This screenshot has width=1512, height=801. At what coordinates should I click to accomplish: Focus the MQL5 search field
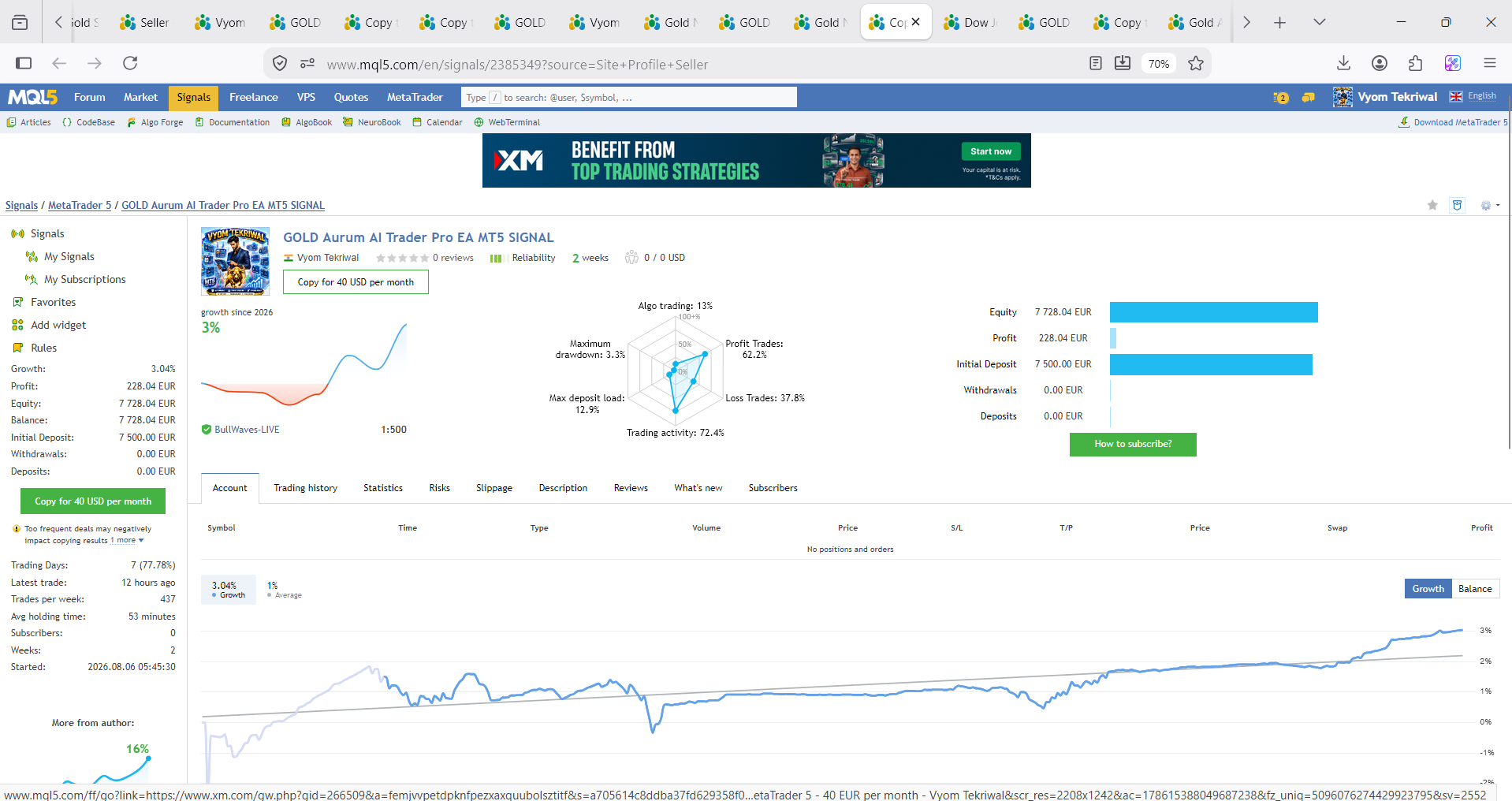coord(629,97)
